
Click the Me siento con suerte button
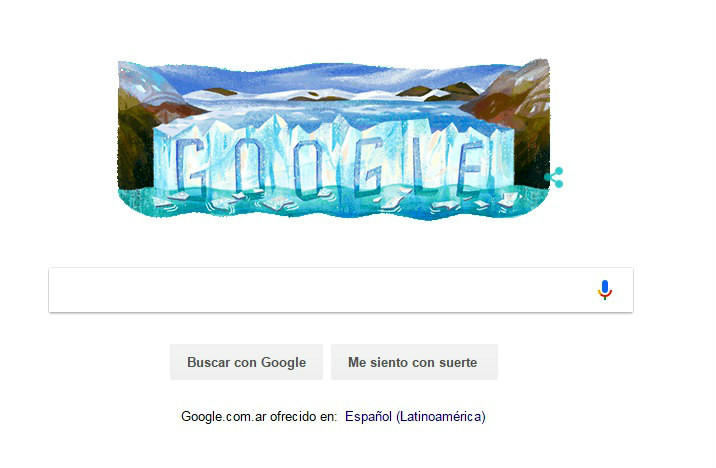pyautogui.click(x=414, y=362)
